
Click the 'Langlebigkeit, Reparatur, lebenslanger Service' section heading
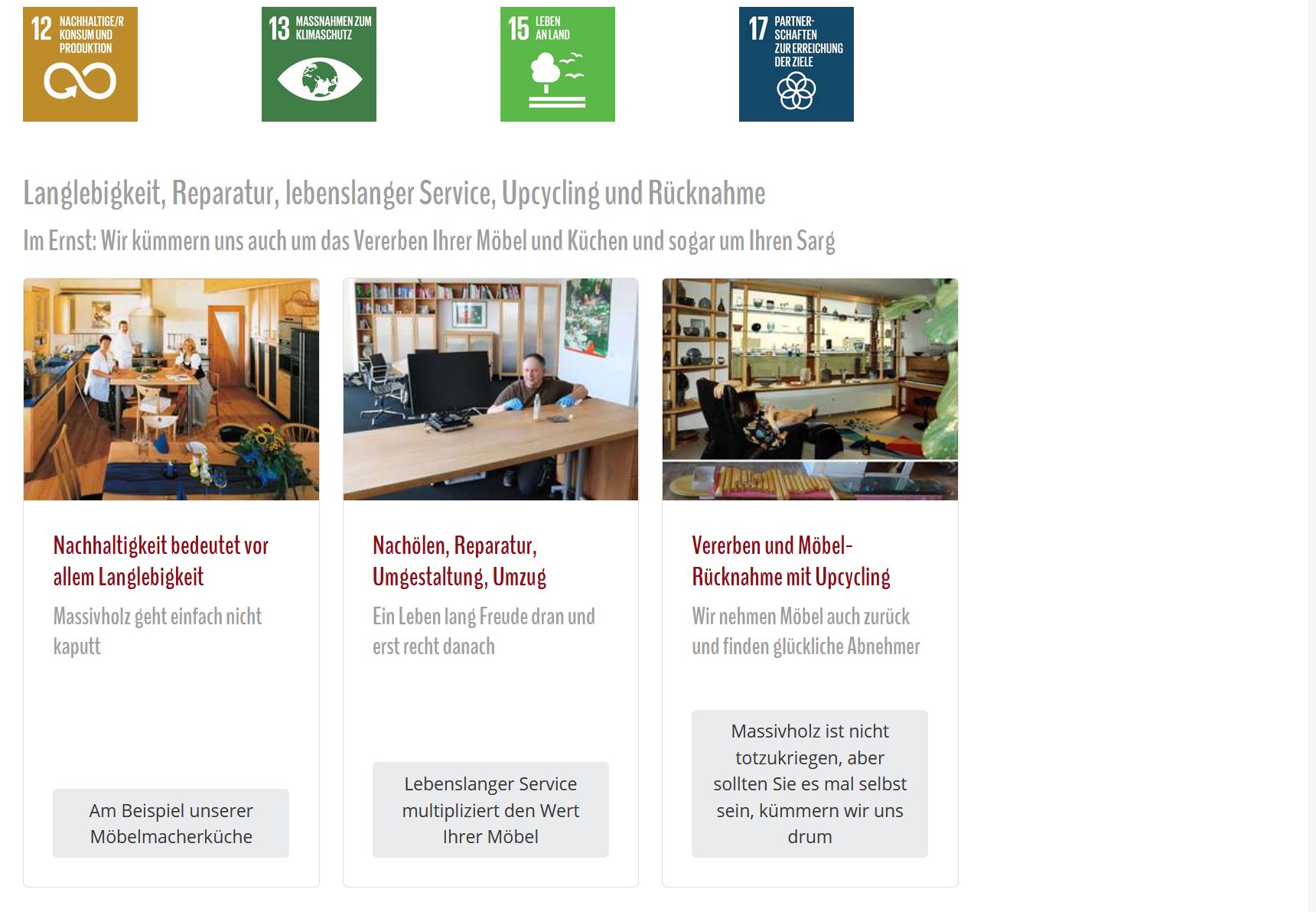coord(394,194)
